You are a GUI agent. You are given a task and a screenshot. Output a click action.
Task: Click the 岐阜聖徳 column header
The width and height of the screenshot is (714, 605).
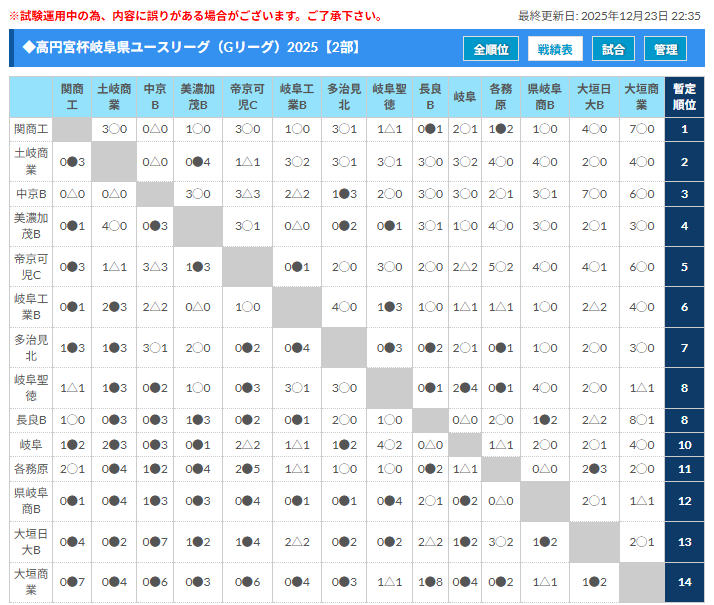click(389, 96)
